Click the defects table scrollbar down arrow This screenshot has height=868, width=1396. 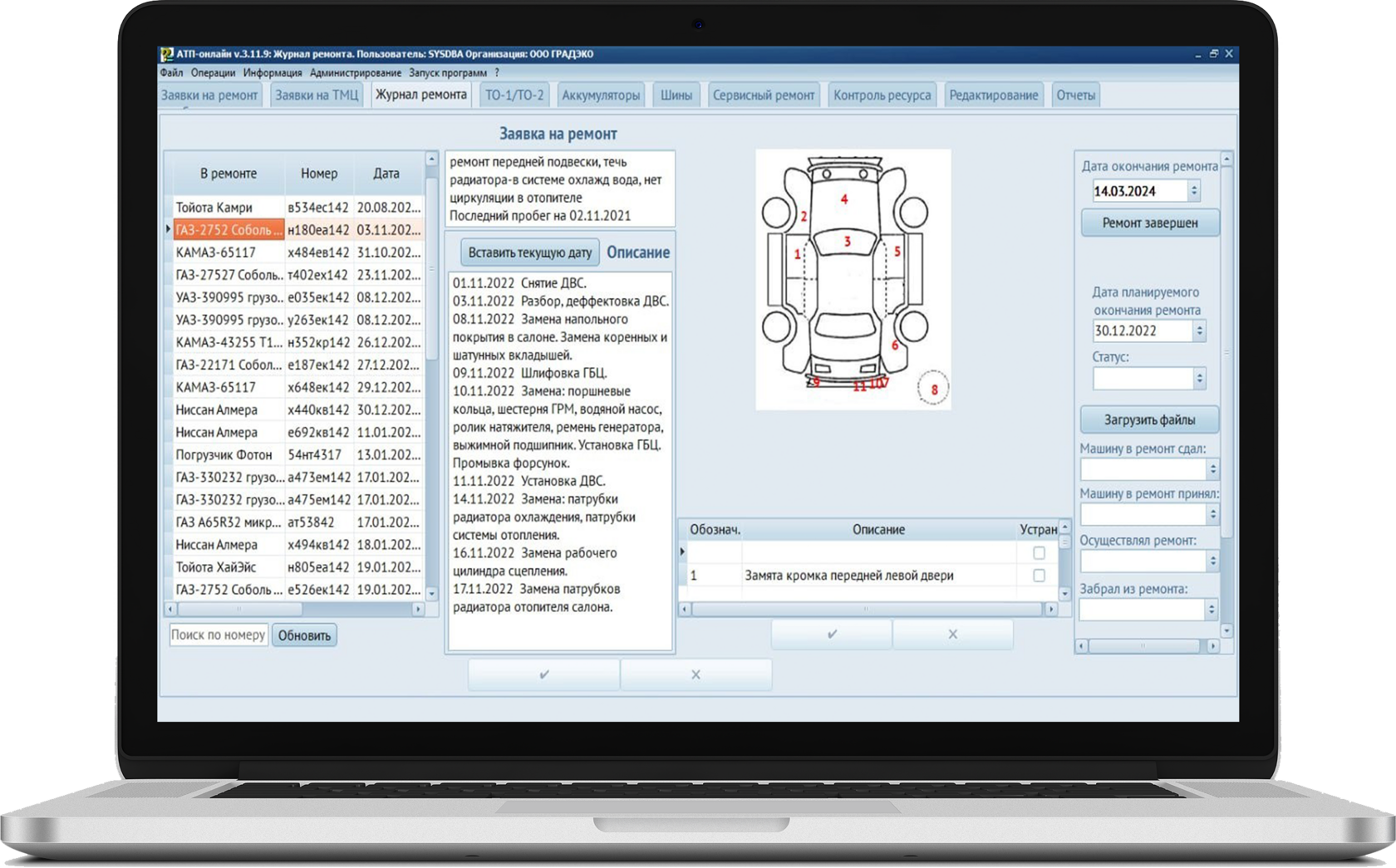tap(1064, 594)
